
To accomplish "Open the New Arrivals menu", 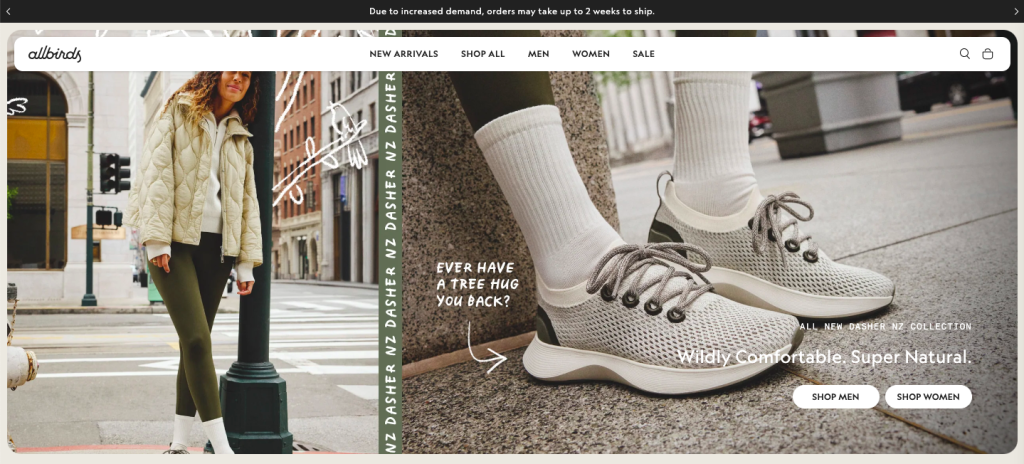I will point(404,54).
